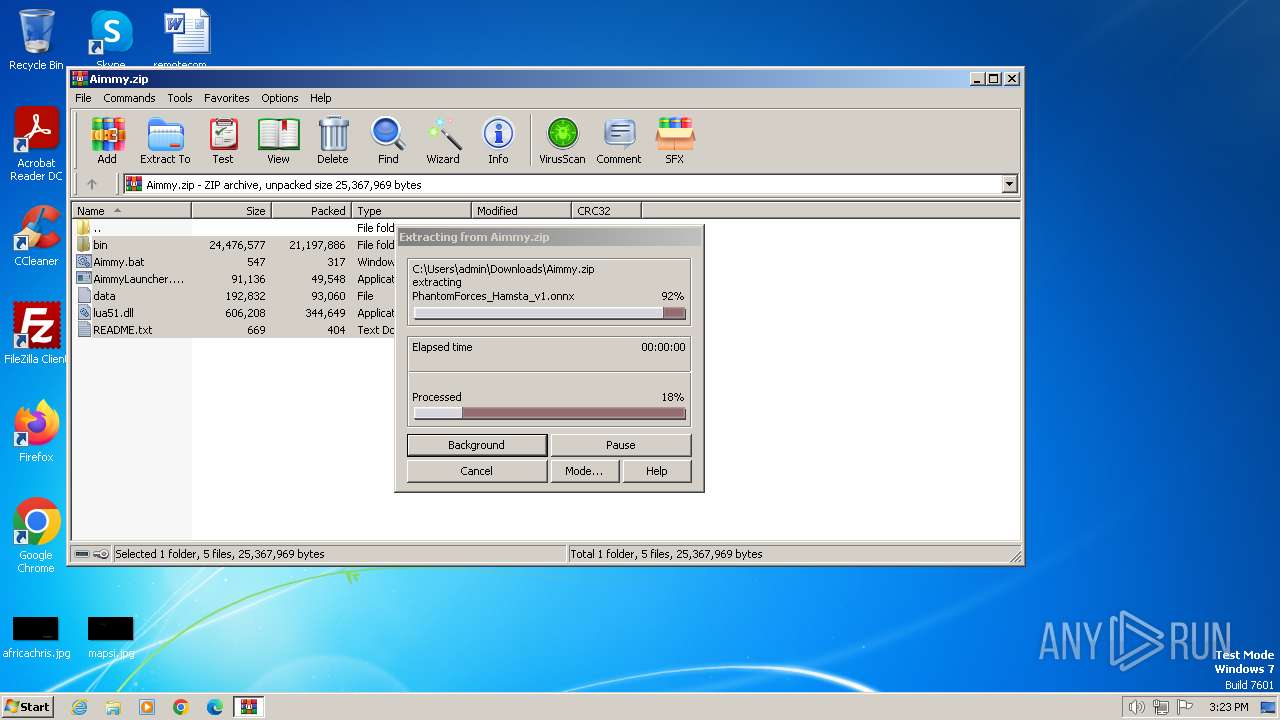This screenshot has height=720, width=1280.
Task: Open mapsi.jpg desktop file
Action: coord(111,637)
